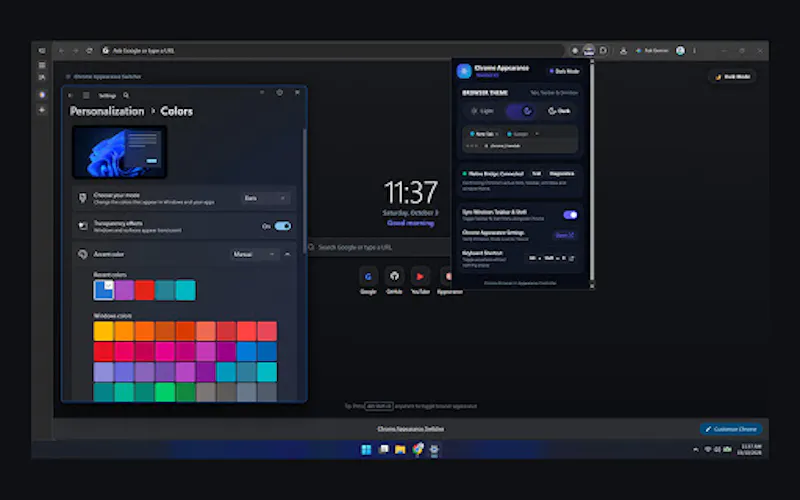This screenshot has height=500, width=800.
Task: Click the Settings window scrollbar
Action: pos(305,189)
